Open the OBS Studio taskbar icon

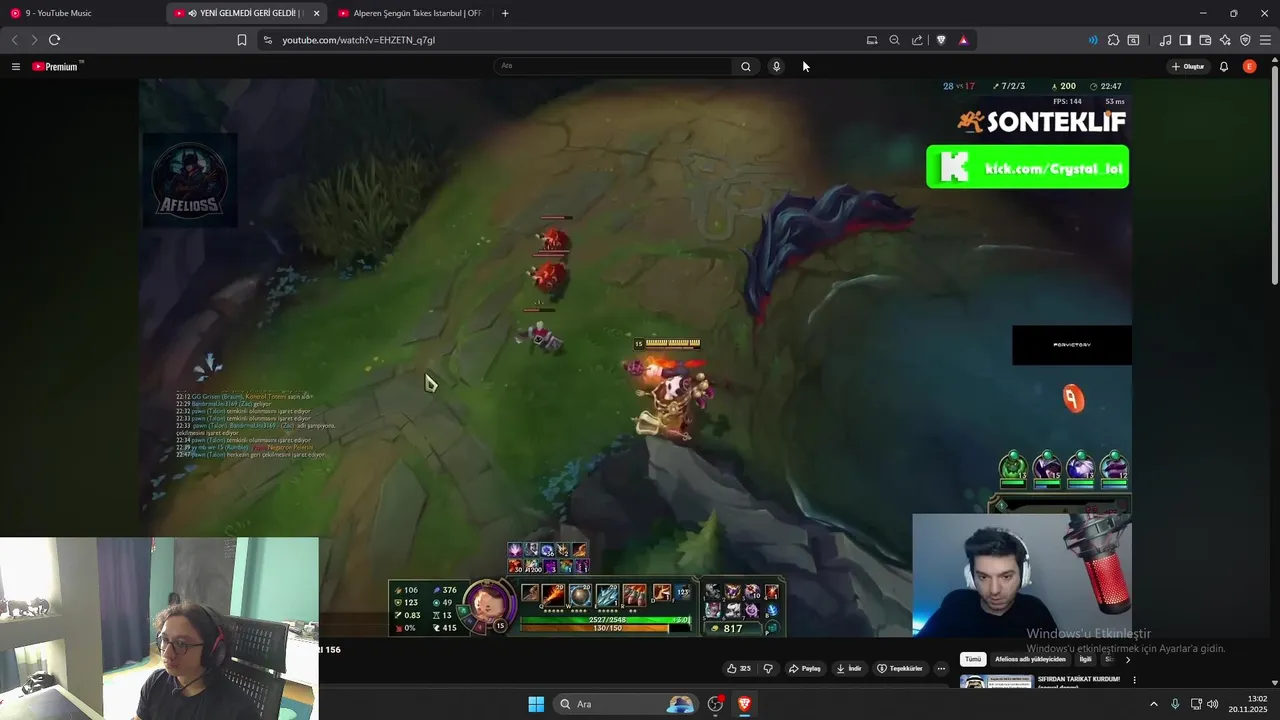tap(715, 704)
